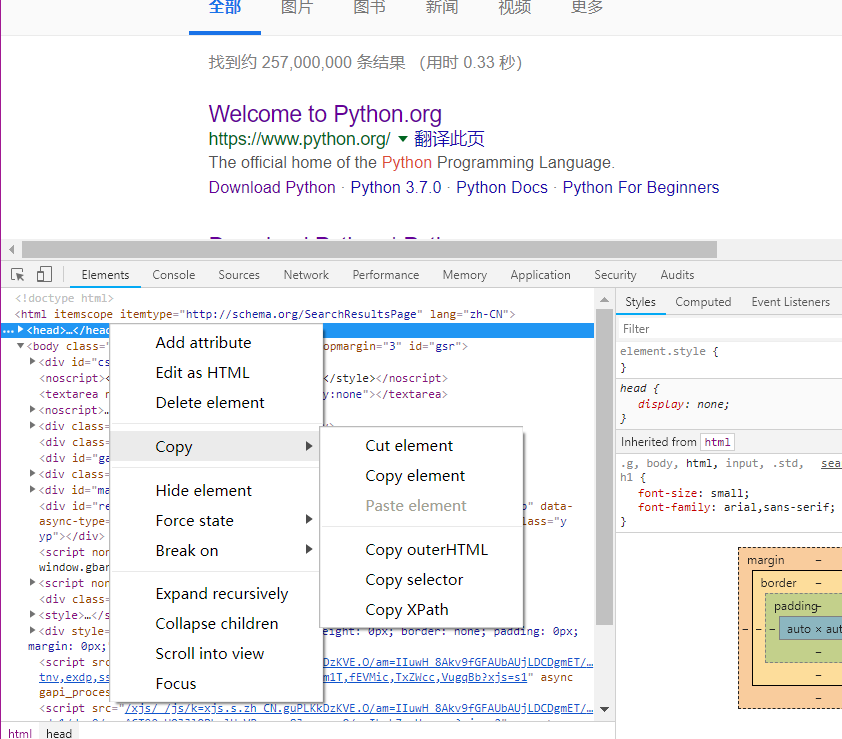Activate the inspect element picker icon
Image resolution: width=842 pixels, height=739 pixels.
(x=18, y=275)
